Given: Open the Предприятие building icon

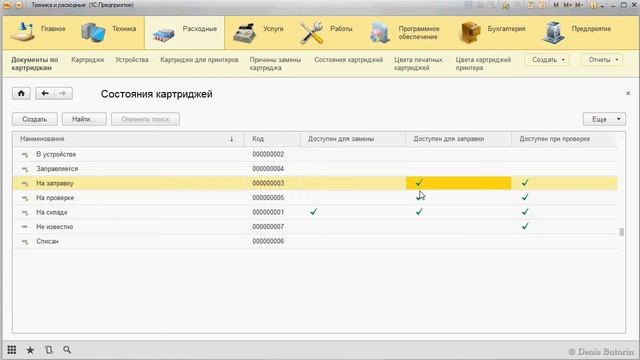Looking at the screenshot, I should point(553,33).
